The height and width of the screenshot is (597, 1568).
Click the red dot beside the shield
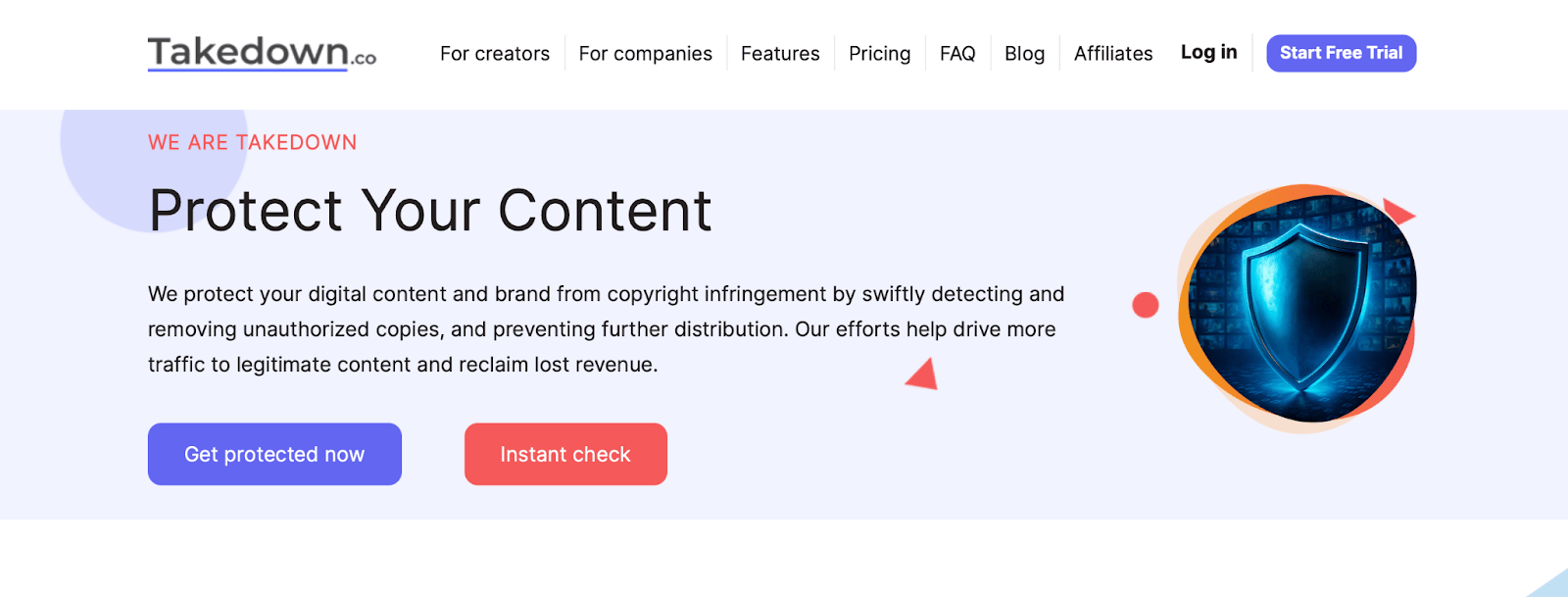point(1145,305)
